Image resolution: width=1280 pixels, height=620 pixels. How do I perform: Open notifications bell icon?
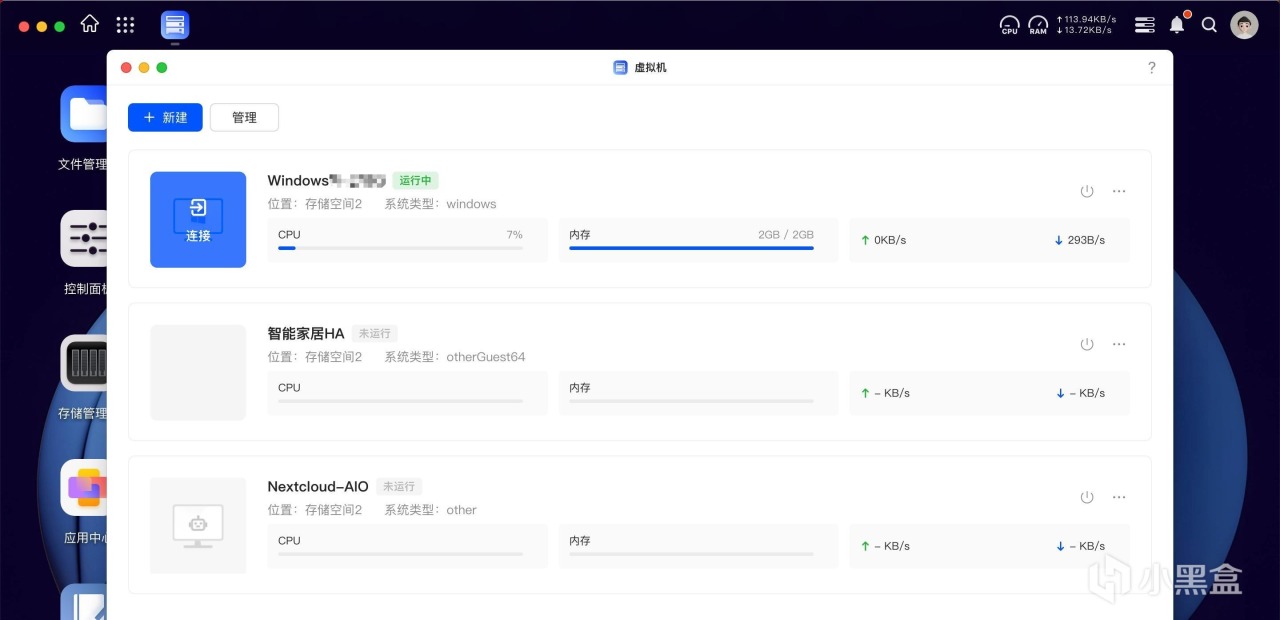click(1178, 24)
